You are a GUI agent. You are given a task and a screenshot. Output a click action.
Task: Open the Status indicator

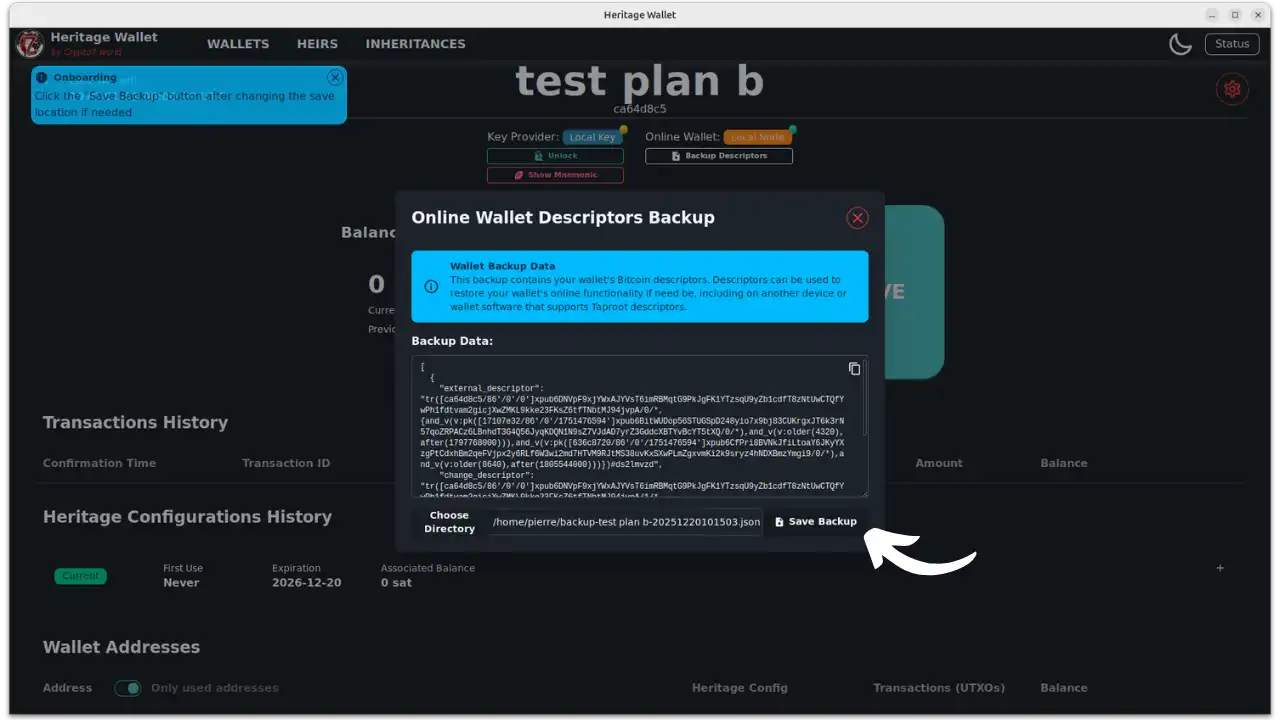click(1232, 44)
